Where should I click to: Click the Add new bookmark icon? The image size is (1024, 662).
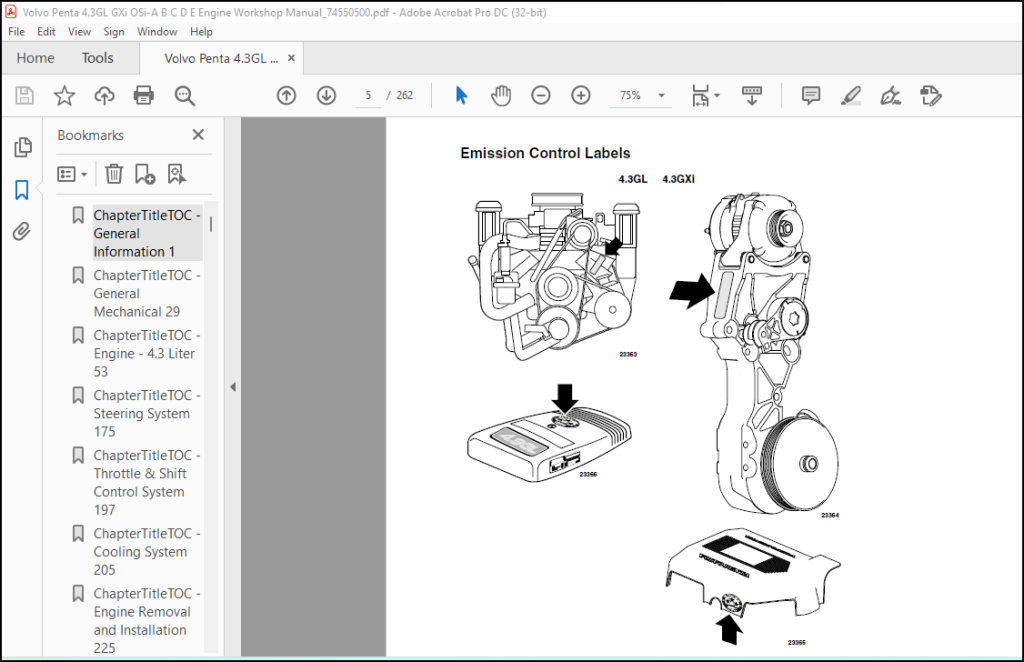(144, 174)
